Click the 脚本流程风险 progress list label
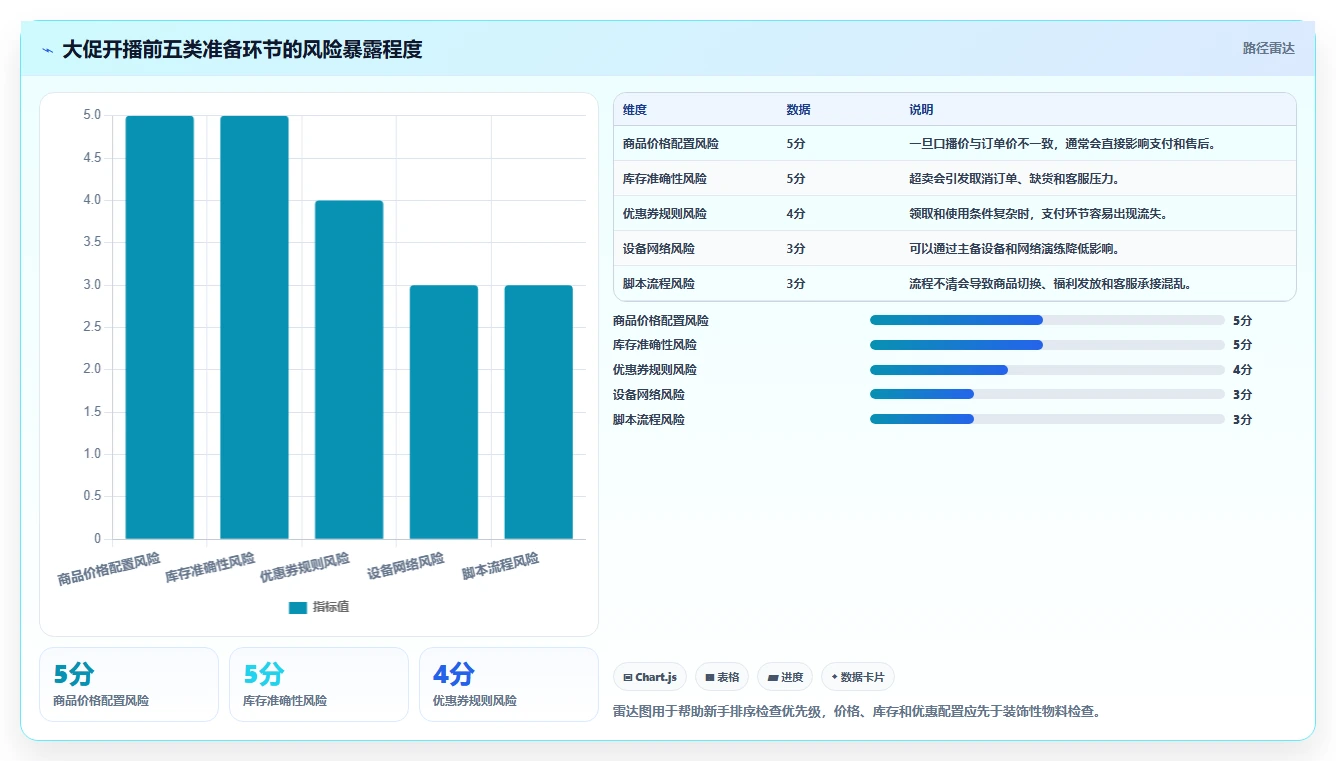 [x=649, y=420]
